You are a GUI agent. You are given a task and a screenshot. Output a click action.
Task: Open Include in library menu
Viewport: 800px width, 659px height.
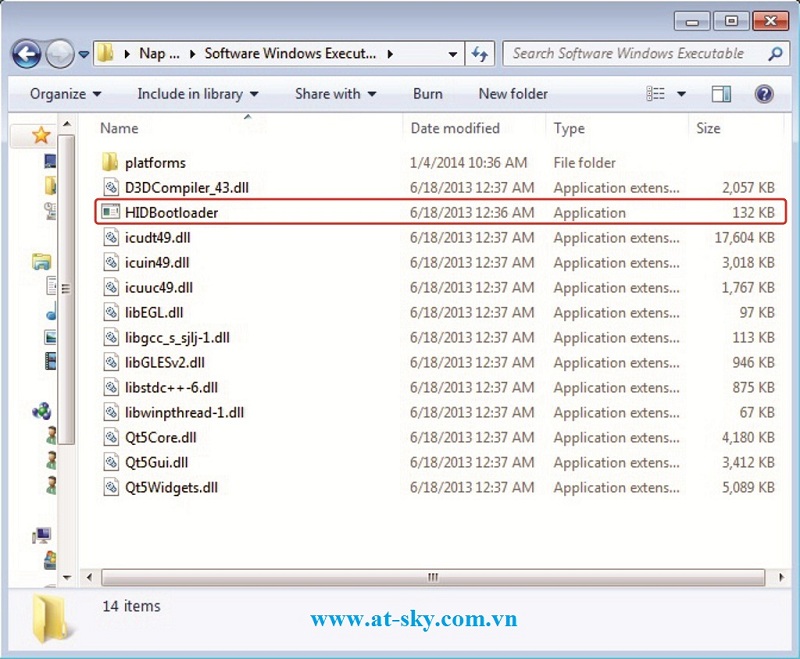point(198,94)
